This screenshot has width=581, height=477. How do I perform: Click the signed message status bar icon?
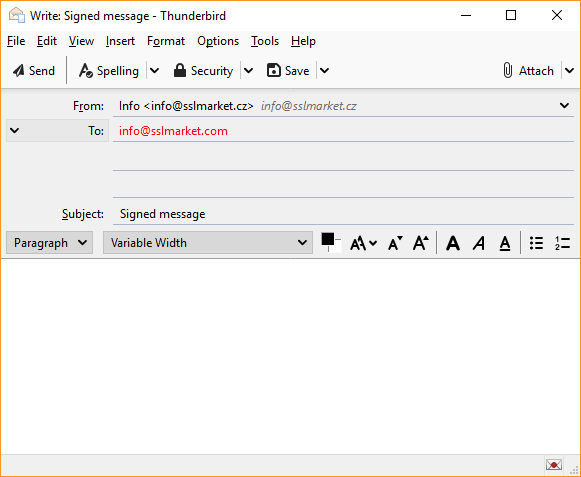554,465
